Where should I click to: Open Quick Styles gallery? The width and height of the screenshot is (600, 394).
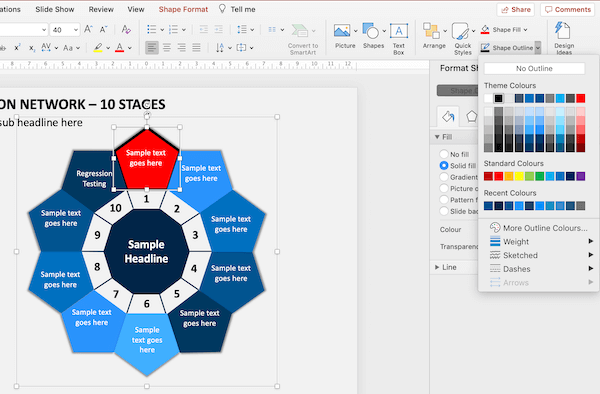coord(463,38)
